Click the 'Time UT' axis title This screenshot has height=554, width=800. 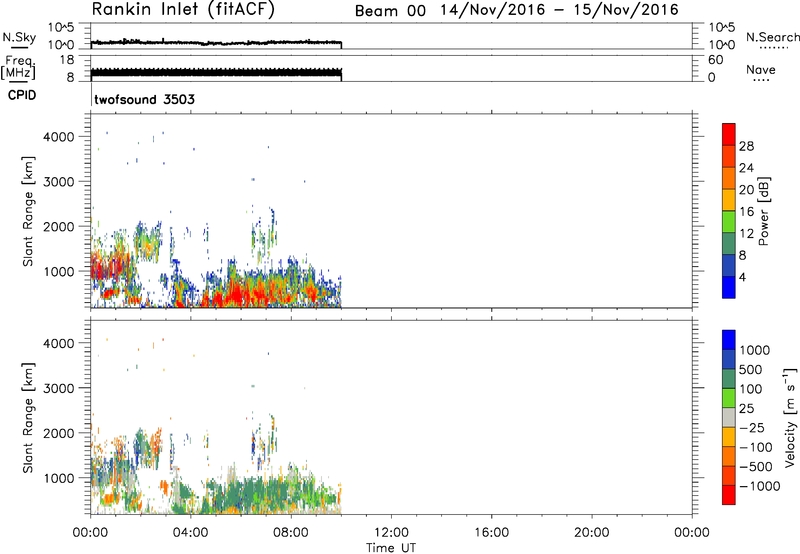pyautogui.click(x=391, y=548)
